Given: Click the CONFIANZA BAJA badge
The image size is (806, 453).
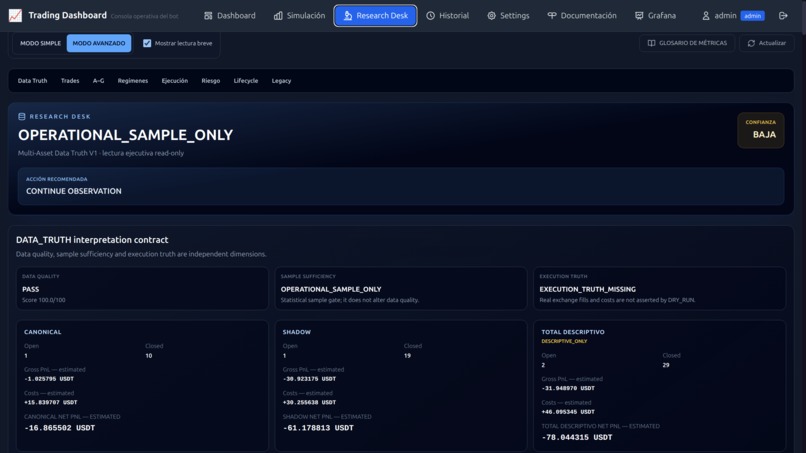Looking at the screenshot, I should click(x=760, y=130).
